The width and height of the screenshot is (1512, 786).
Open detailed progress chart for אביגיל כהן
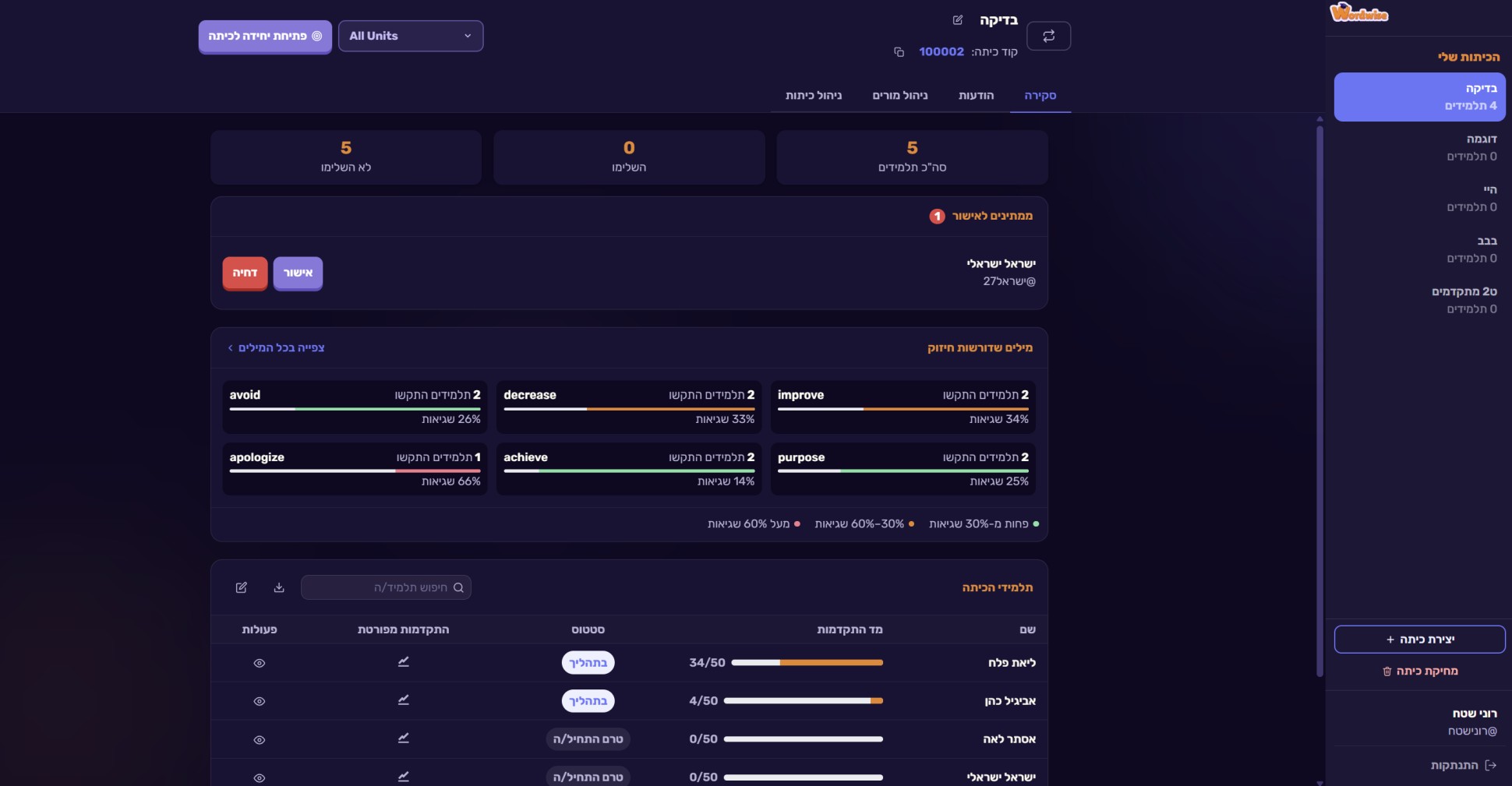coord(404,700)
